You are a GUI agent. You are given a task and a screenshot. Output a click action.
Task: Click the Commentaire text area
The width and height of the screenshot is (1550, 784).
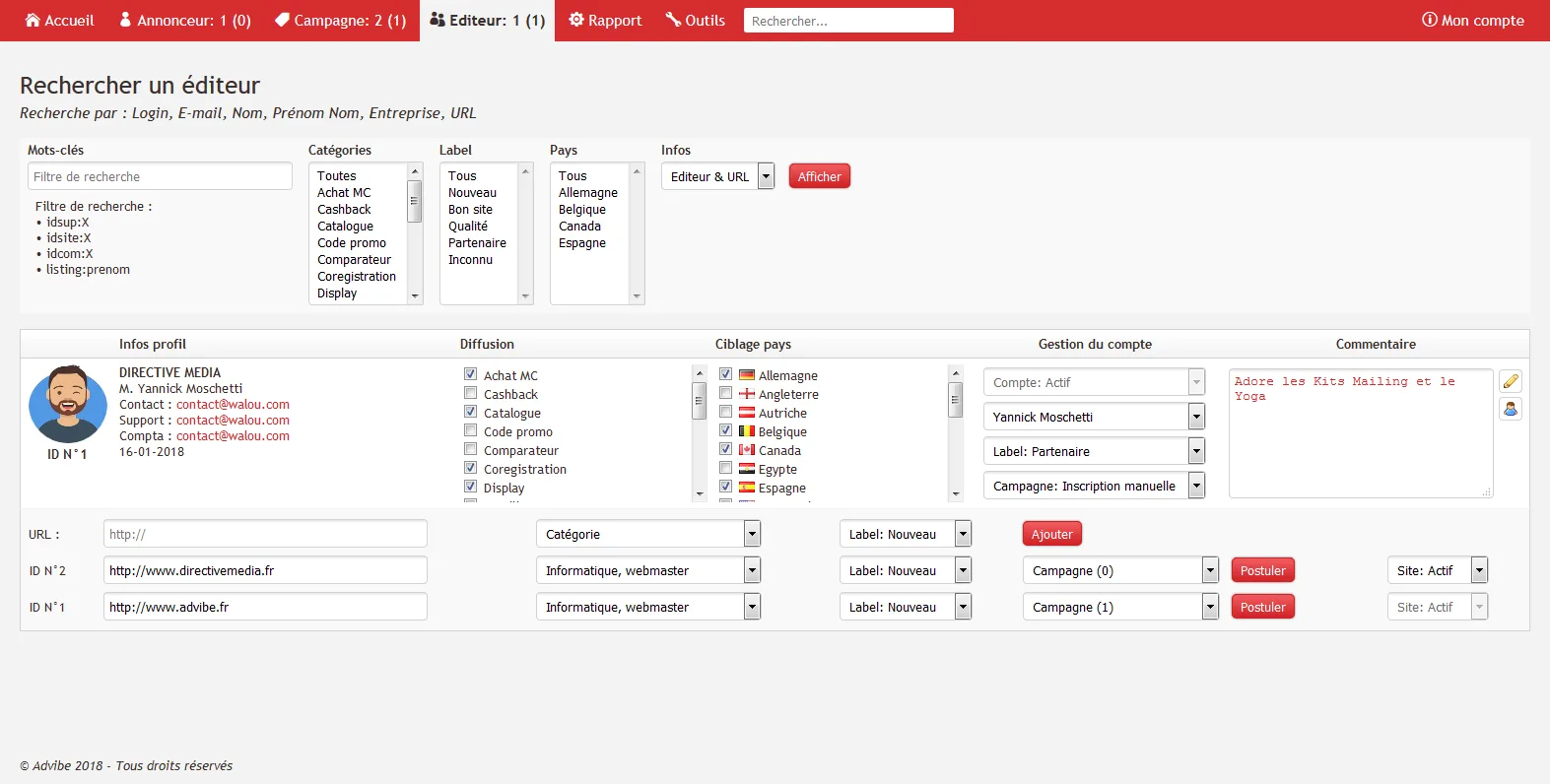(1361, 433)
